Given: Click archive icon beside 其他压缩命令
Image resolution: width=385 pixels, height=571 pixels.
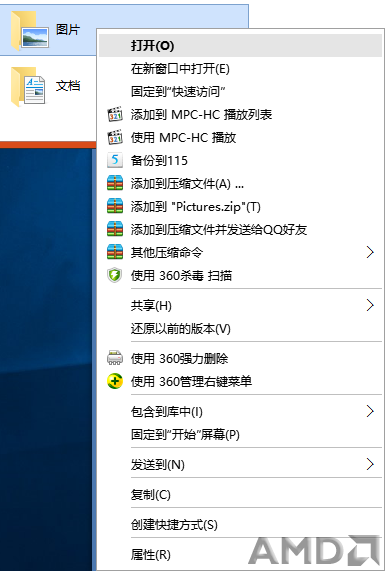Looking at the screenshot, I should (115, 252).
